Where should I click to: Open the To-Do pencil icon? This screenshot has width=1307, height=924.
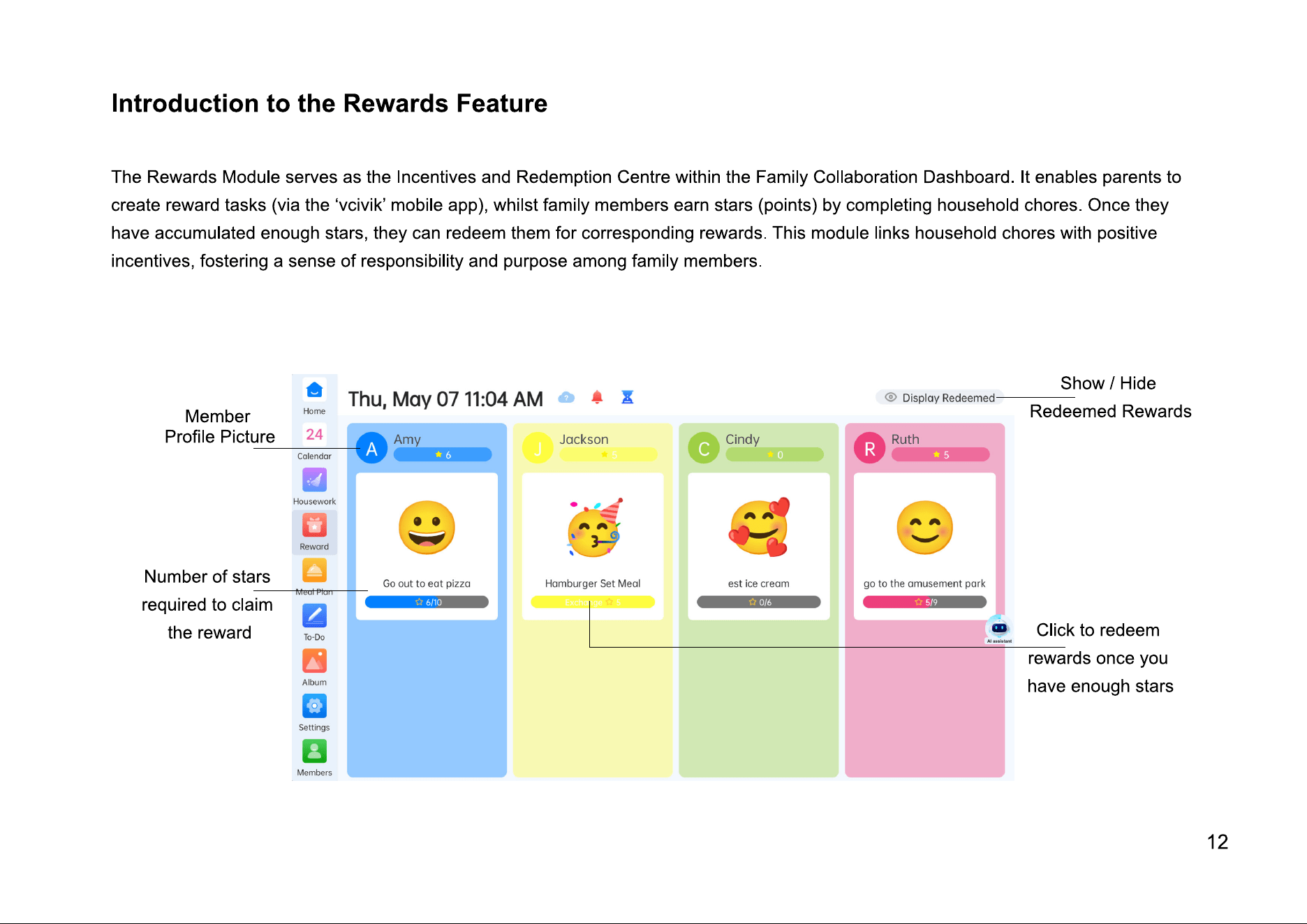coord(314,616)
